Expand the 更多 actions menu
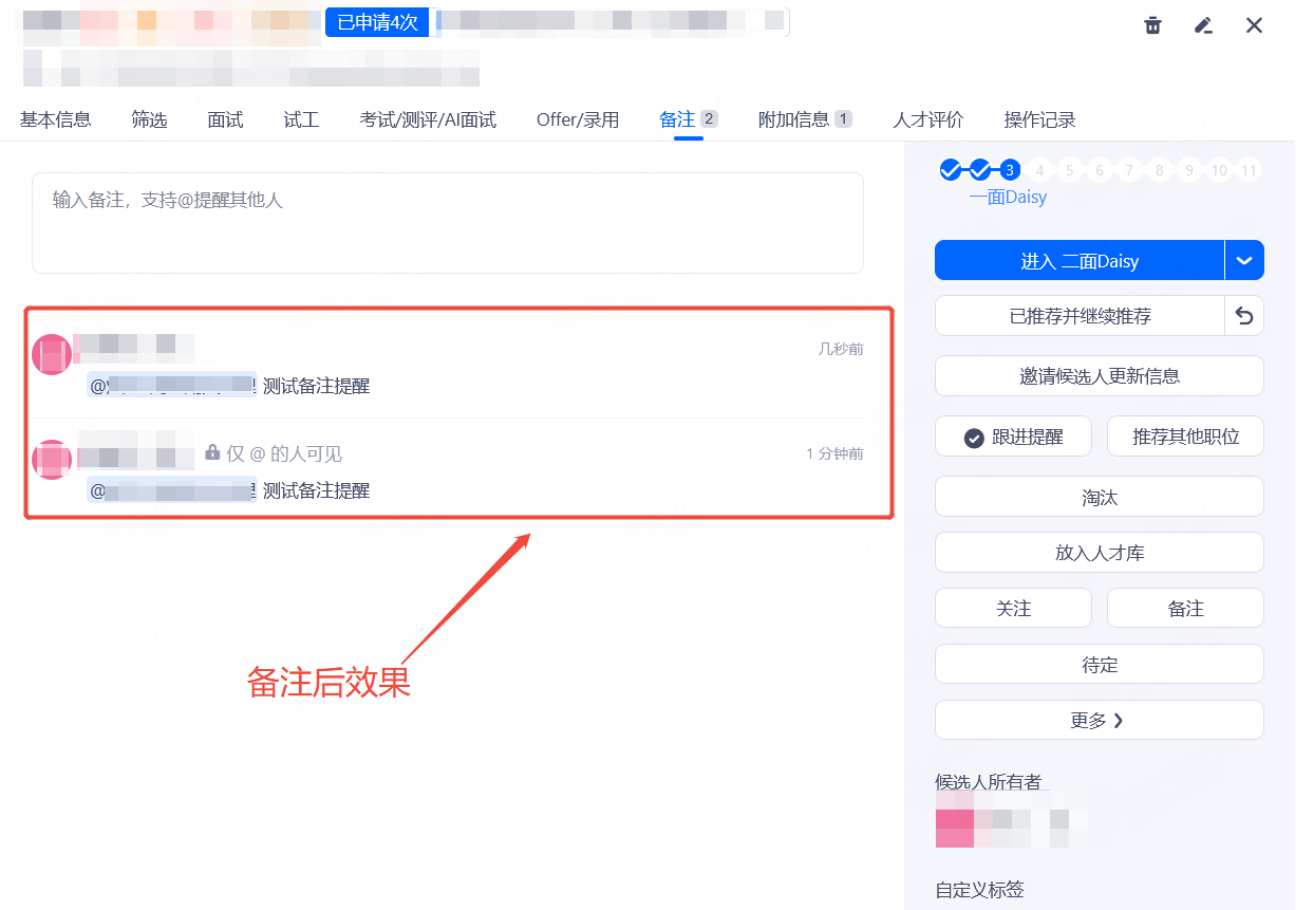Viewport: 1296px width, 910px height. coord(1098,720)
